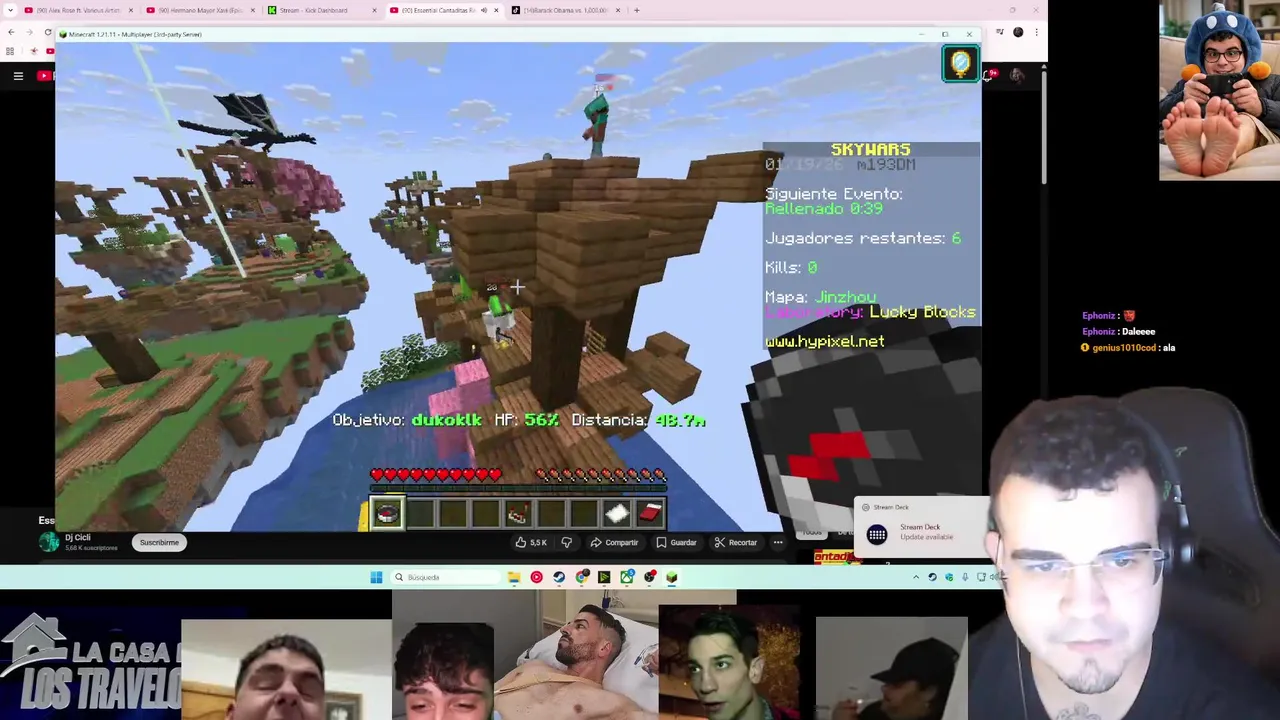Open the YouTube hamburger menu

18,75
